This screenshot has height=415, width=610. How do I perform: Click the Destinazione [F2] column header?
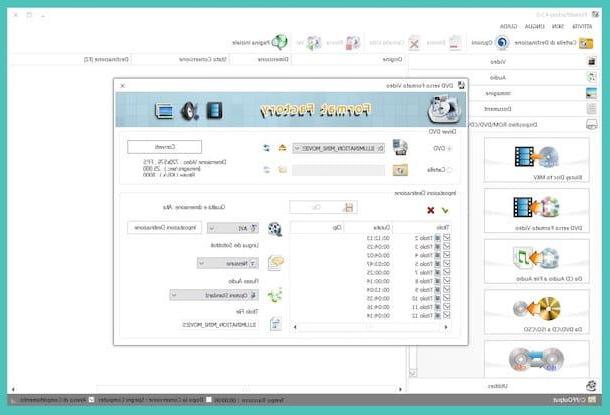point(106,60)
